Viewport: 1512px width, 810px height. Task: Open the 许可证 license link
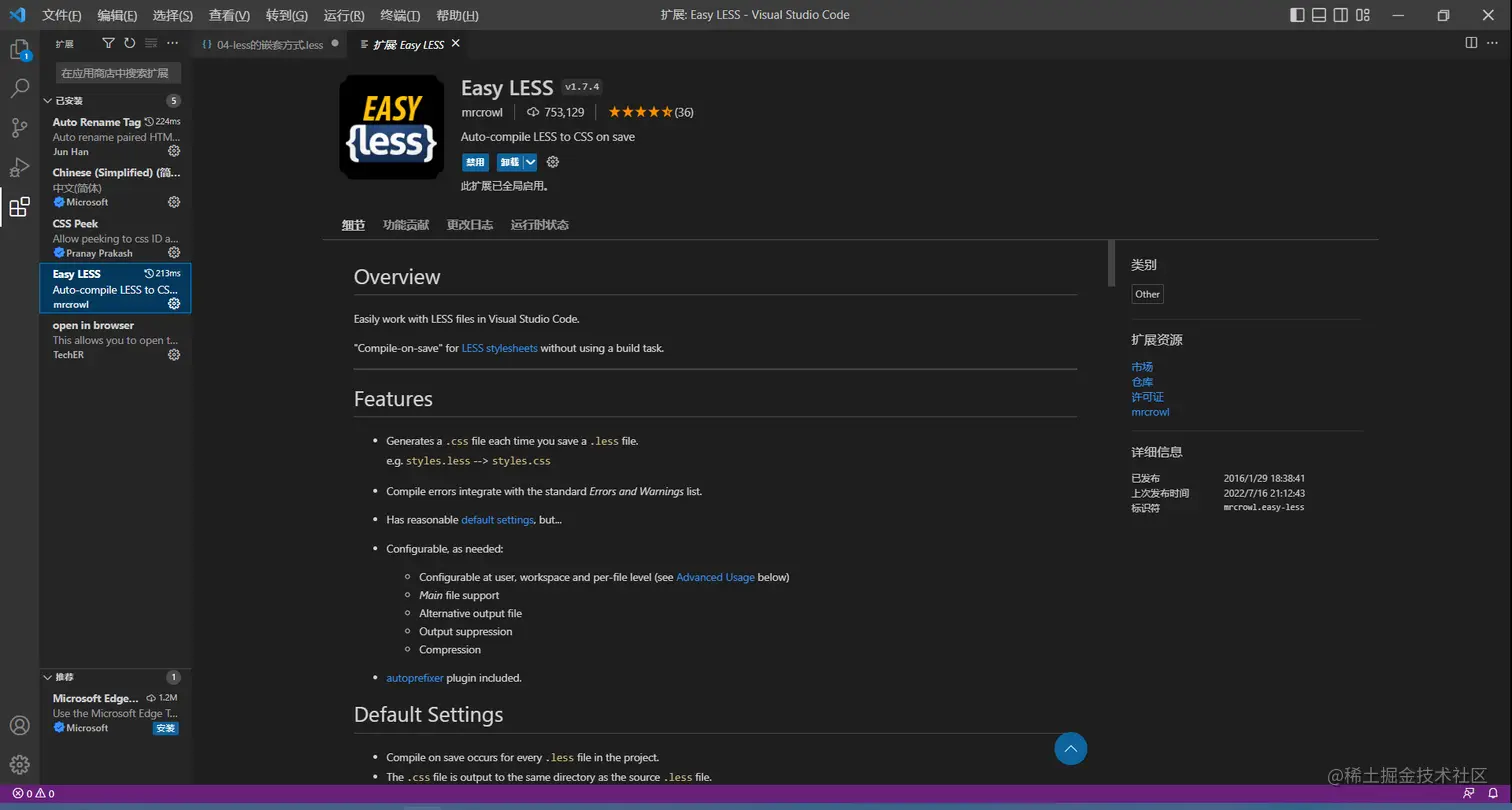(1147, 397)
